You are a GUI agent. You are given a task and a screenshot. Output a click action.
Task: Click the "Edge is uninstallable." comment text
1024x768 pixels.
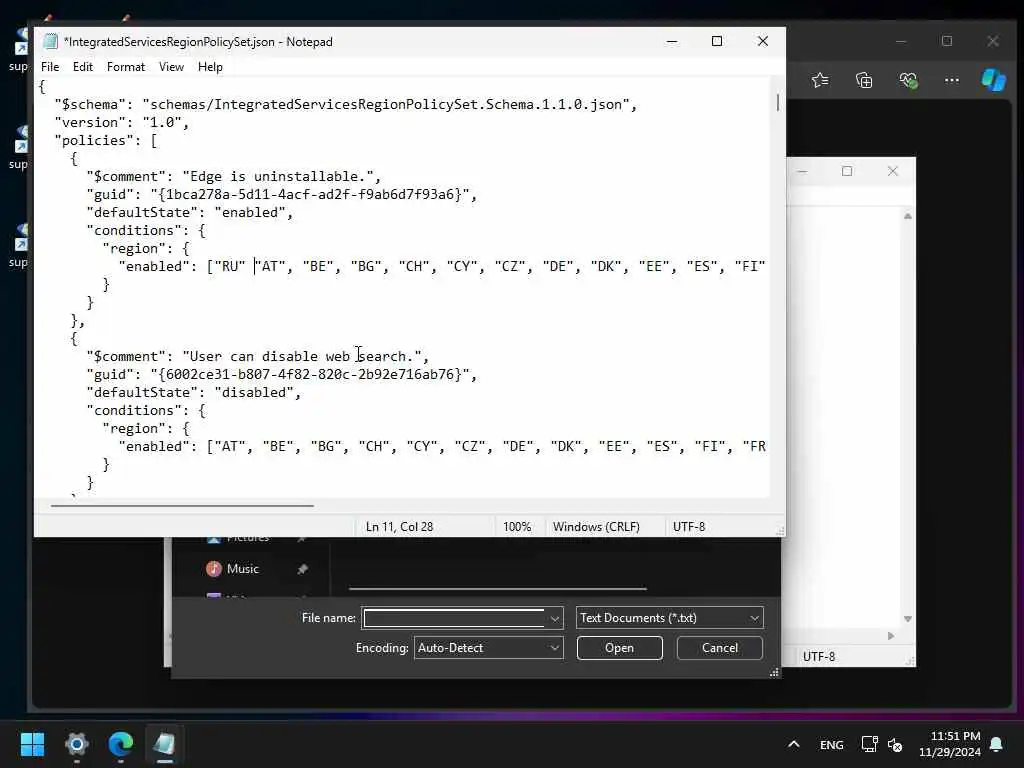coord(278,176)
